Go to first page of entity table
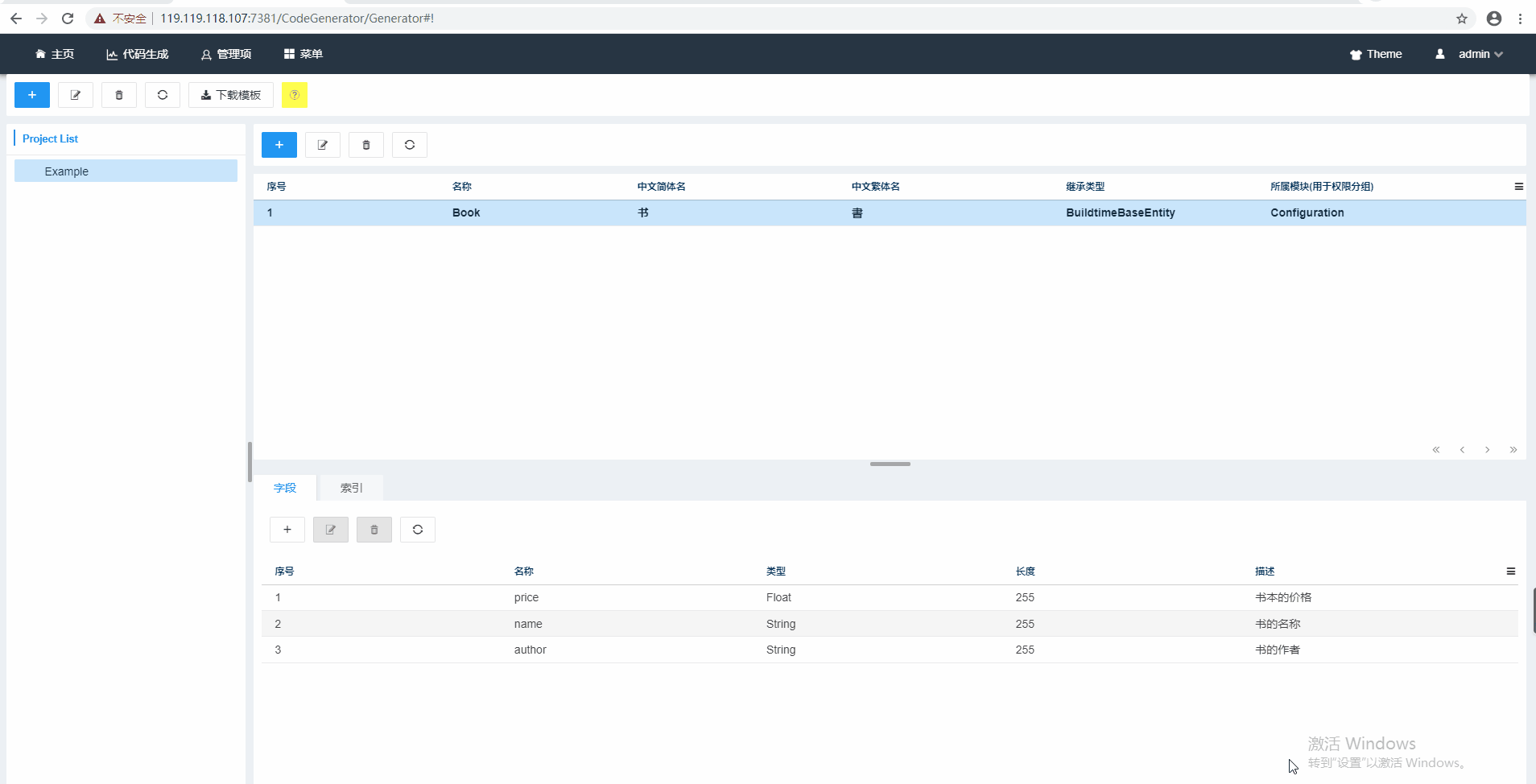The image size is (1536, 784). coord(1436,450)
